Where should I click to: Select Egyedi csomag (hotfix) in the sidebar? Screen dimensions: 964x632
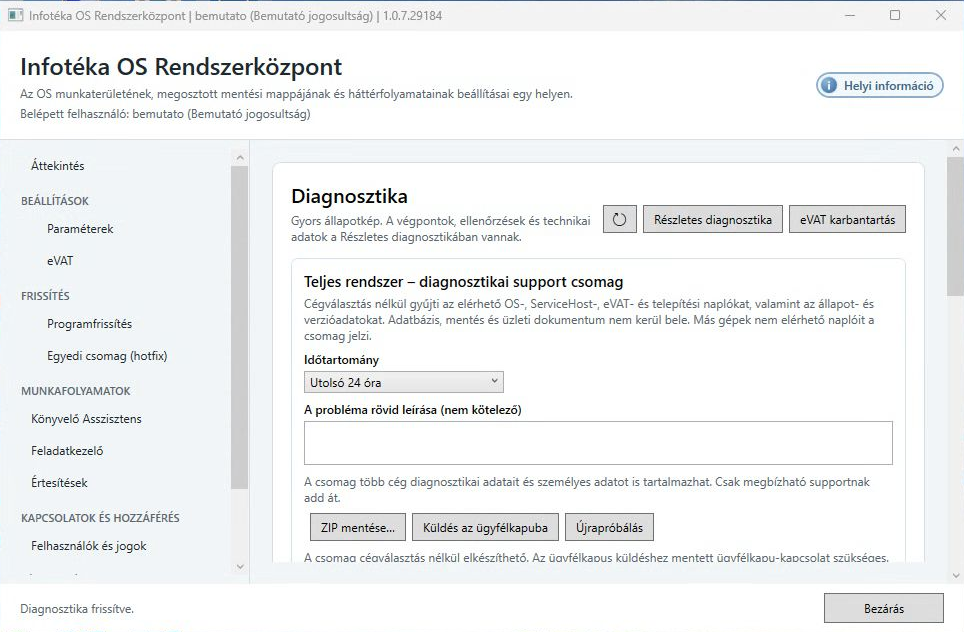point(107,356)
